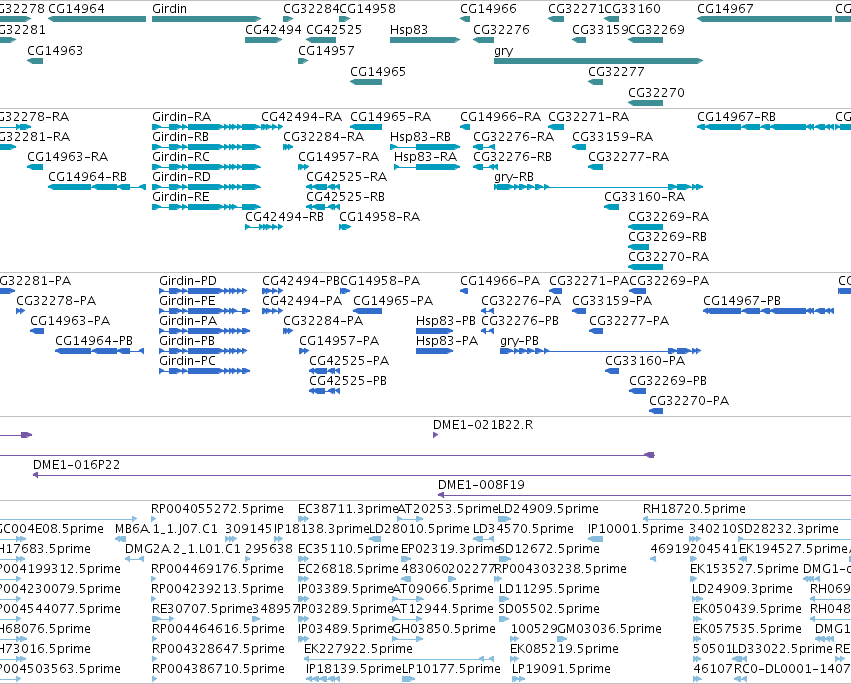Select the CG14964-PB protein feature

pos(99,351)
